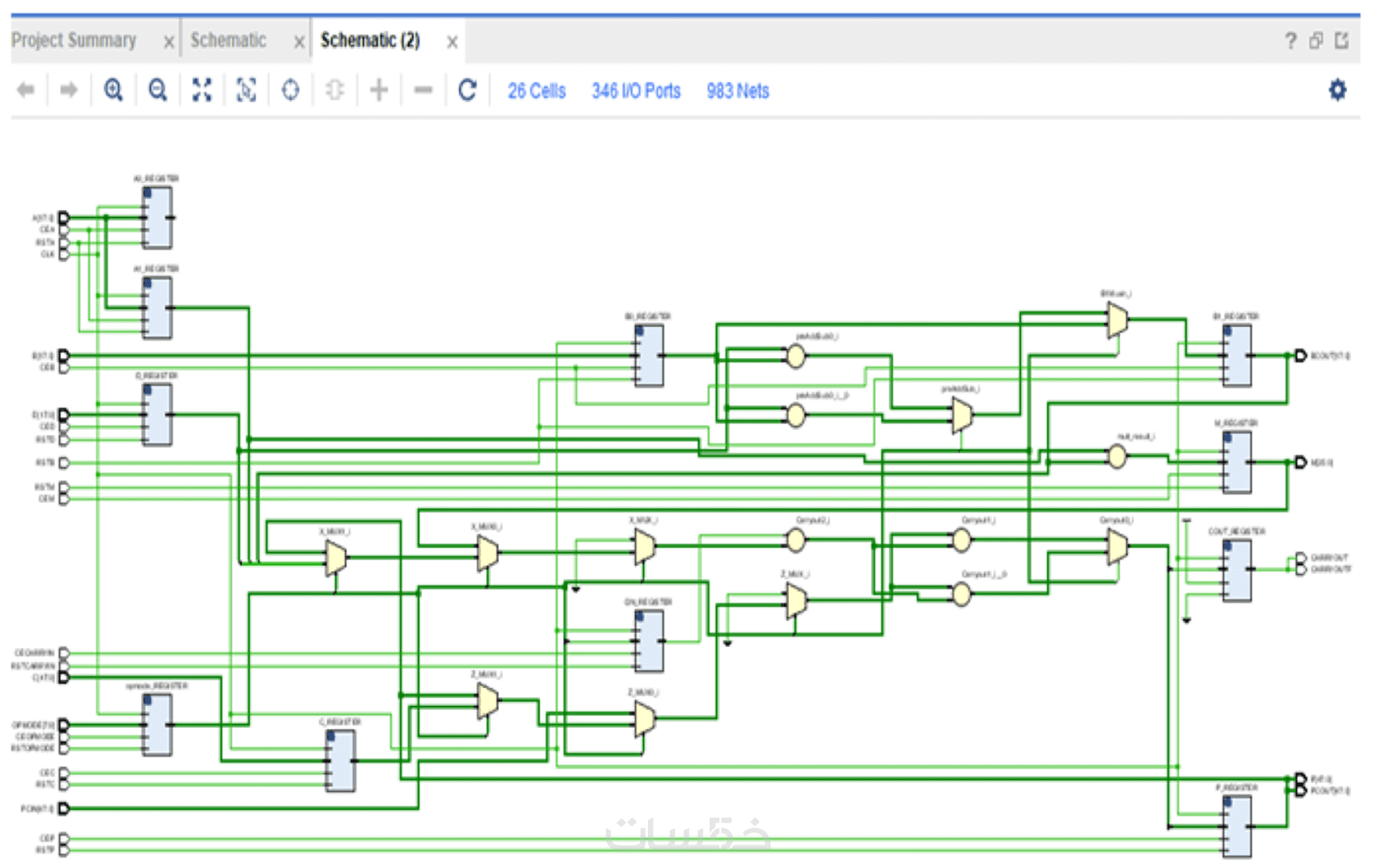The height and width of the screenshot is (868, 1377).
Task: Switch to the Project Summary tab
Action: coord(74,40)
